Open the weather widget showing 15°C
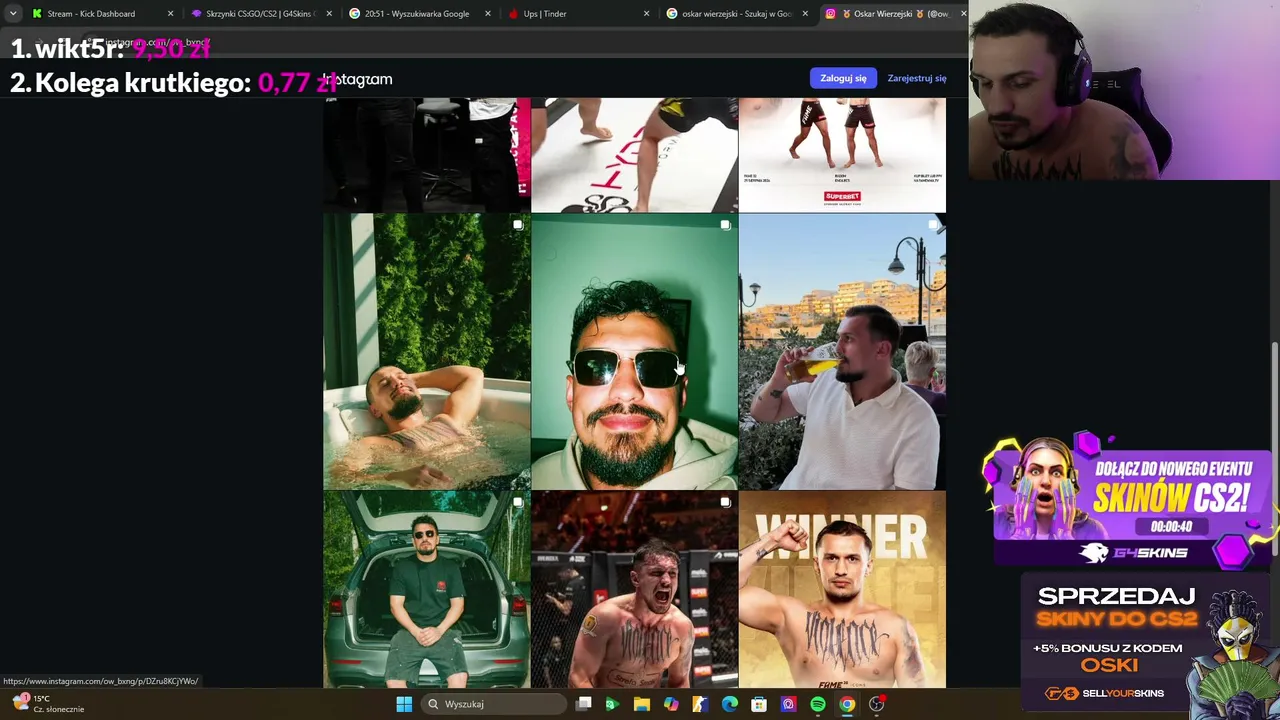Screen dimensions: 1280x720 pyautogui.click(x=48, y=704)
